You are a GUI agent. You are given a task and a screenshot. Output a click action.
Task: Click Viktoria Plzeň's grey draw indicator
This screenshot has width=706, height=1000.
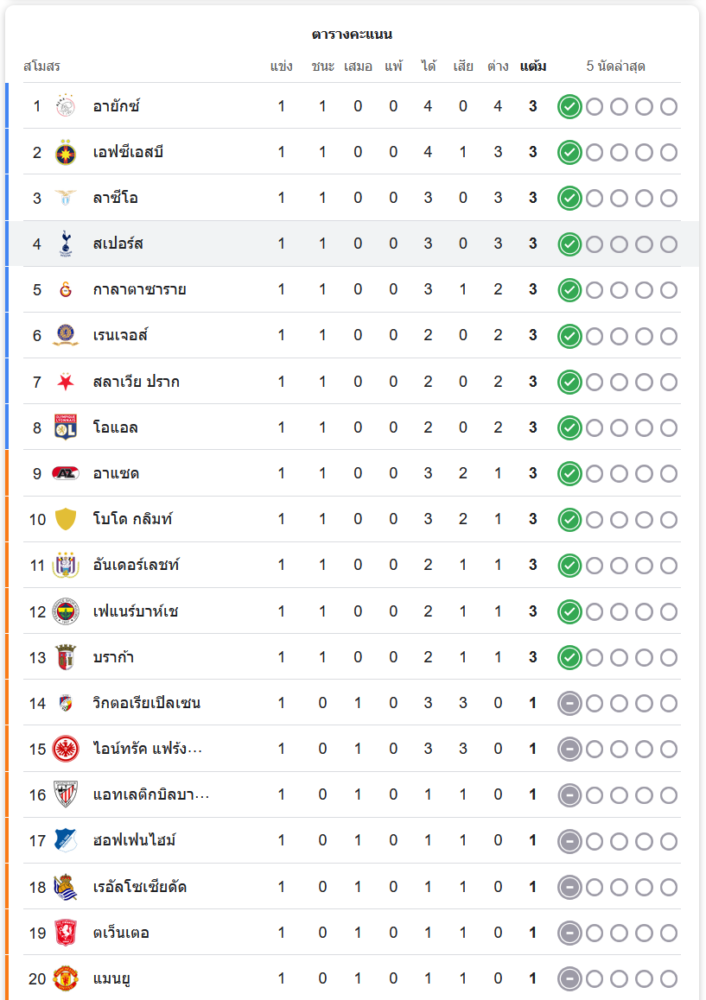tap(569, 703)
